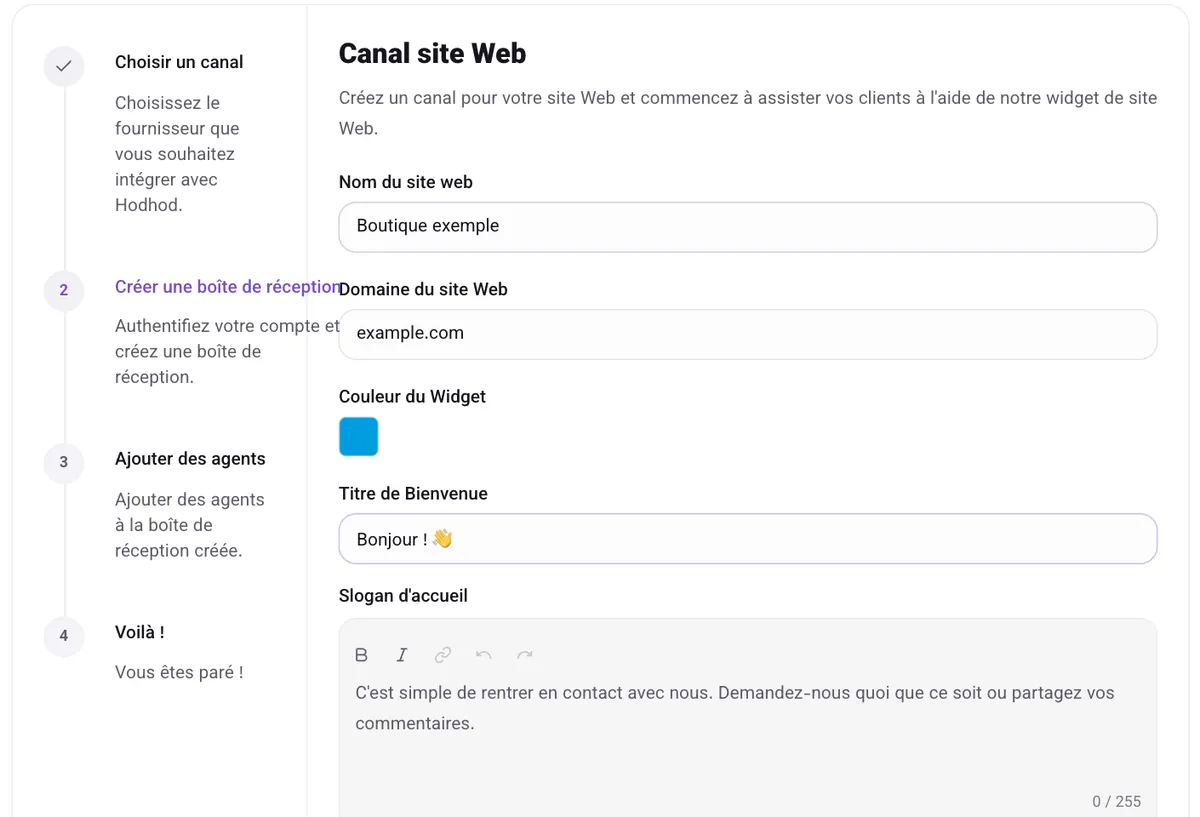Select step 3 circle indicator
Image resolution: width=1200 pixels, height=817 pixels.
64,463
